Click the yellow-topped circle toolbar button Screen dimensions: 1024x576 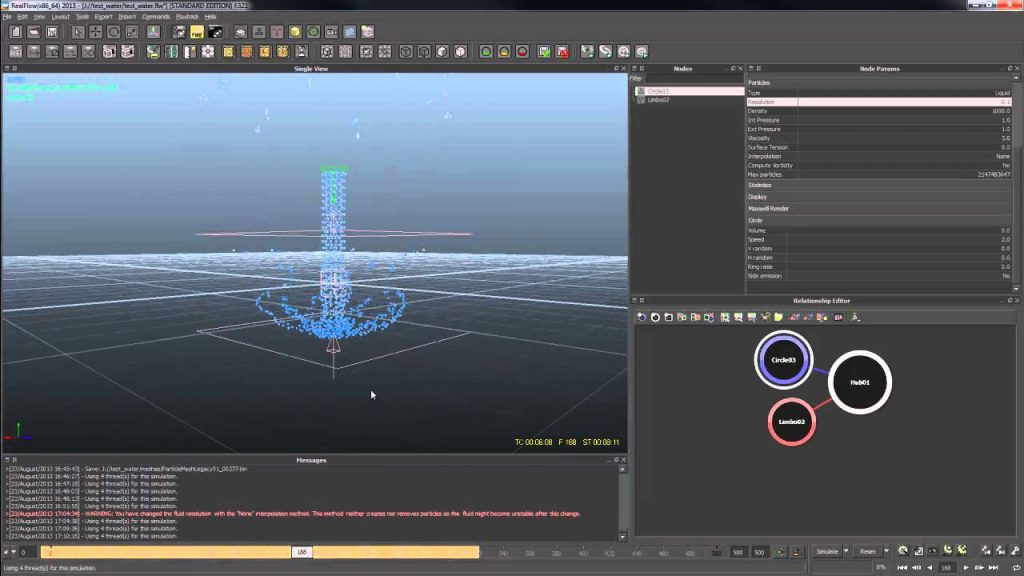(504, 52)
